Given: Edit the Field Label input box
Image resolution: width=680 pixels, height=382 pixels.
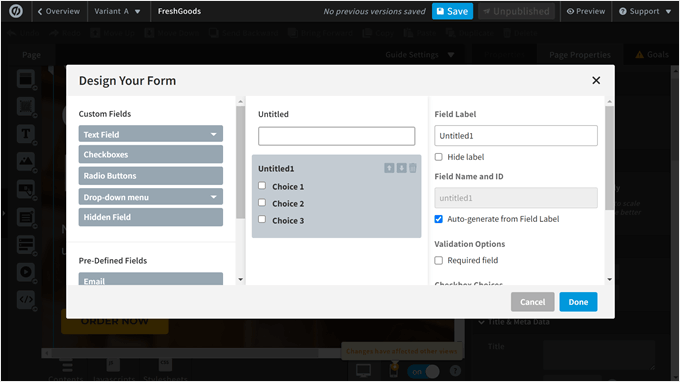Looking at the screenshot, I should tap(516, 136).
